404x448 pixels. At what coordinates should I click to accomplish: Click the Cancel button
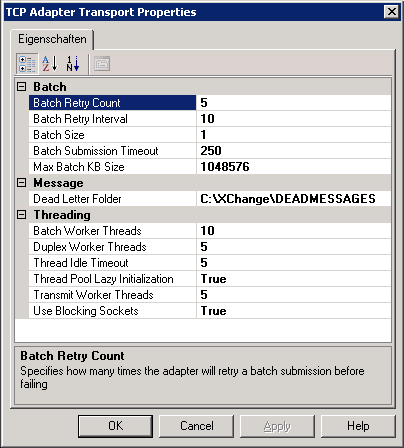pyautogui.click(x=197, y=426)
